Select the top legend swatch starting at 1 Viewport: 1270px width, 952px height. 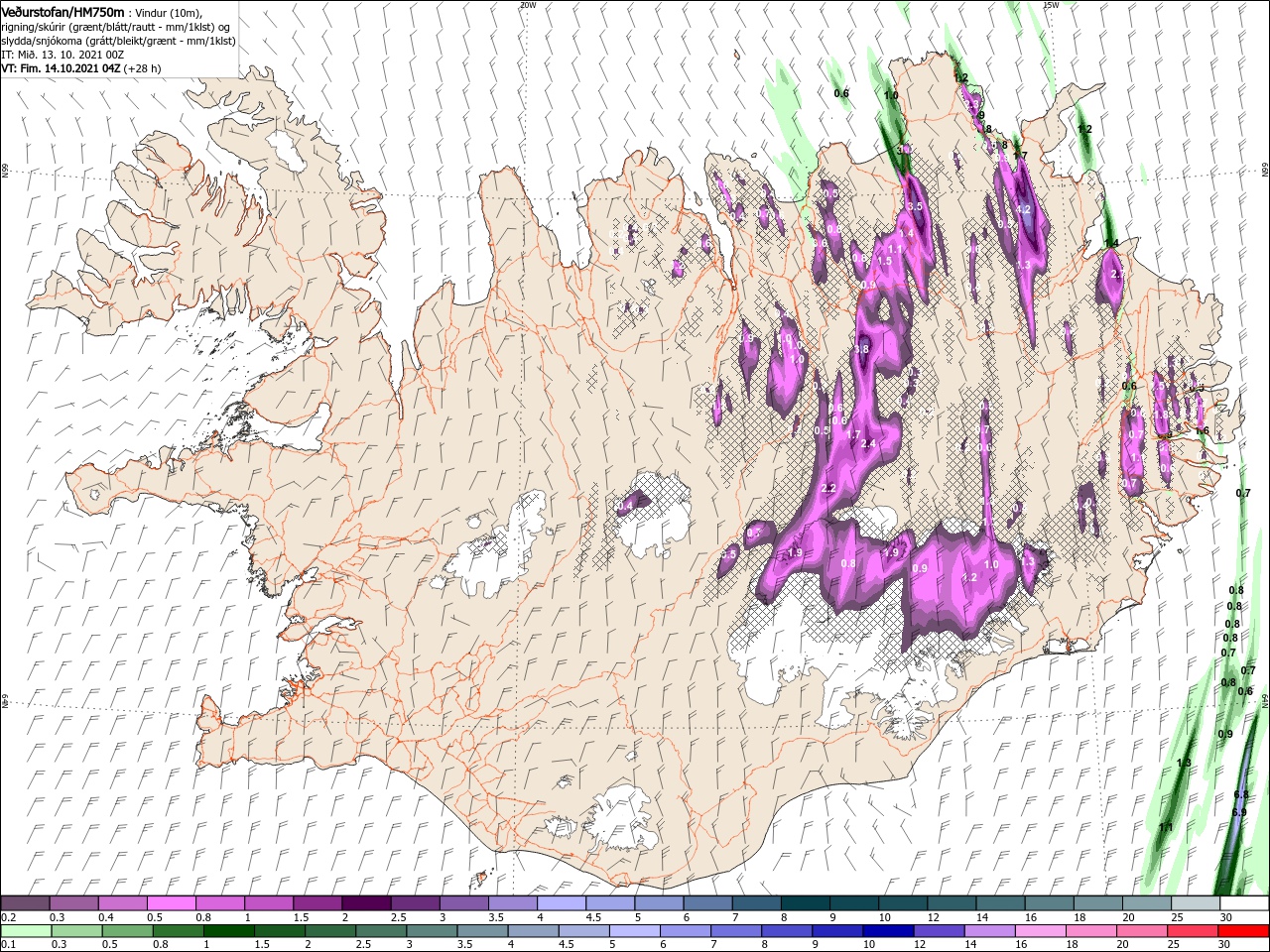[268, 903]
